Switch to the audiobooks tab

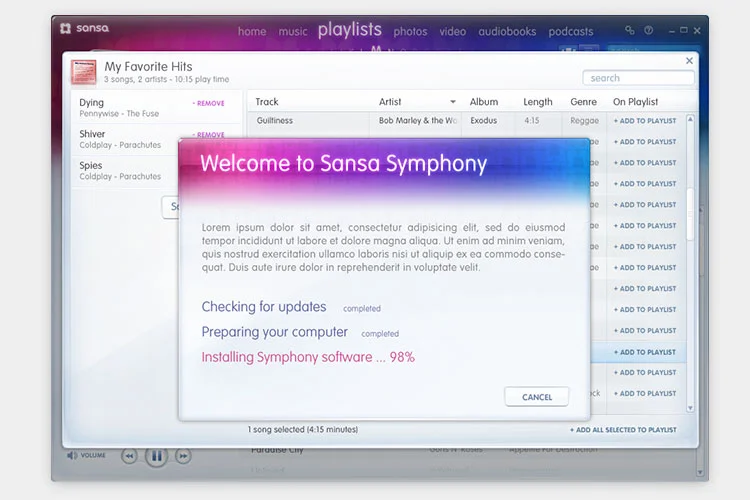(x=507, y=32)
